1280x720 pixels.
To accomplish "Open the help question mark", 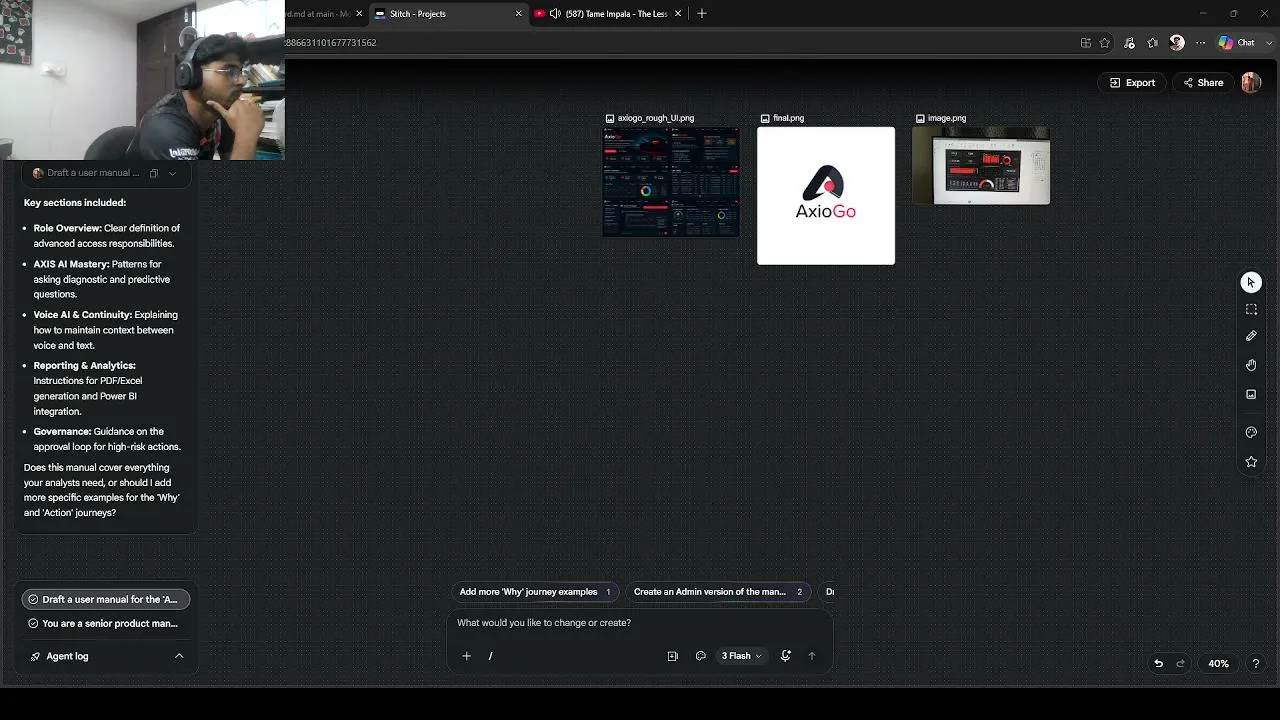I will click(1256, 663).
